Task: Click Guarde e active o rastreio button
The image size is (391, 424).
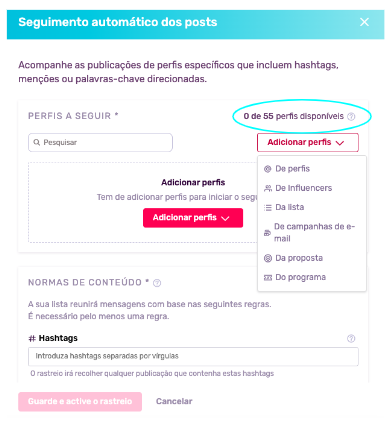Action: [x=80, y=401]
